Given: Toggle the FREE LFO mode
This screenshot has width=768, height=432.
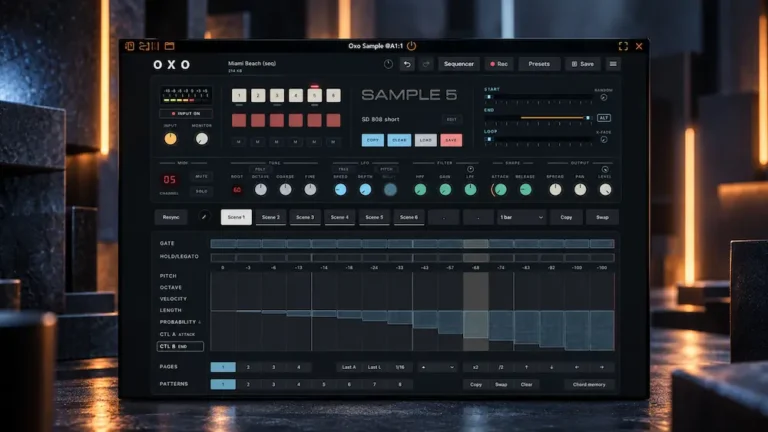Looking at the screenshot, I should [x=343, y=169].
